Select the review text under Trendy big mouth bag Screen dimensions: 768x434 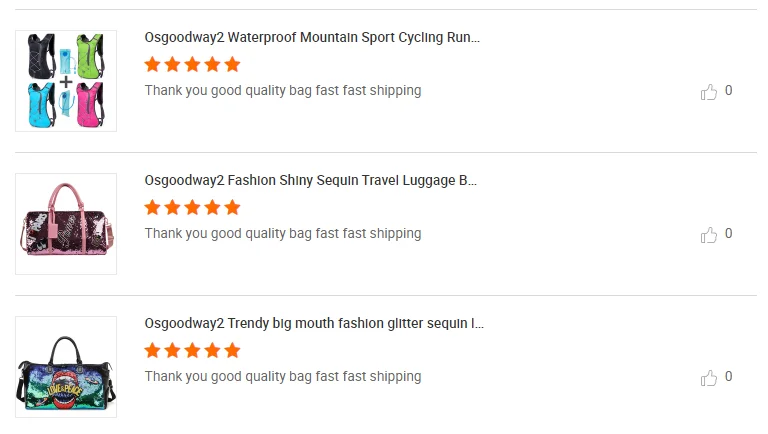pos(282,377)
